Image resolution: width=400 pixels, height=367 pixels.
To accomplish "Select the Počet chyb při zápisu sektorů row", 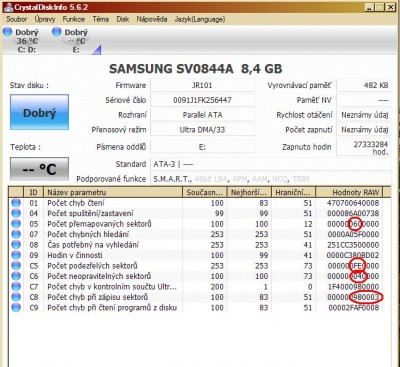I will tap(97, 297).
